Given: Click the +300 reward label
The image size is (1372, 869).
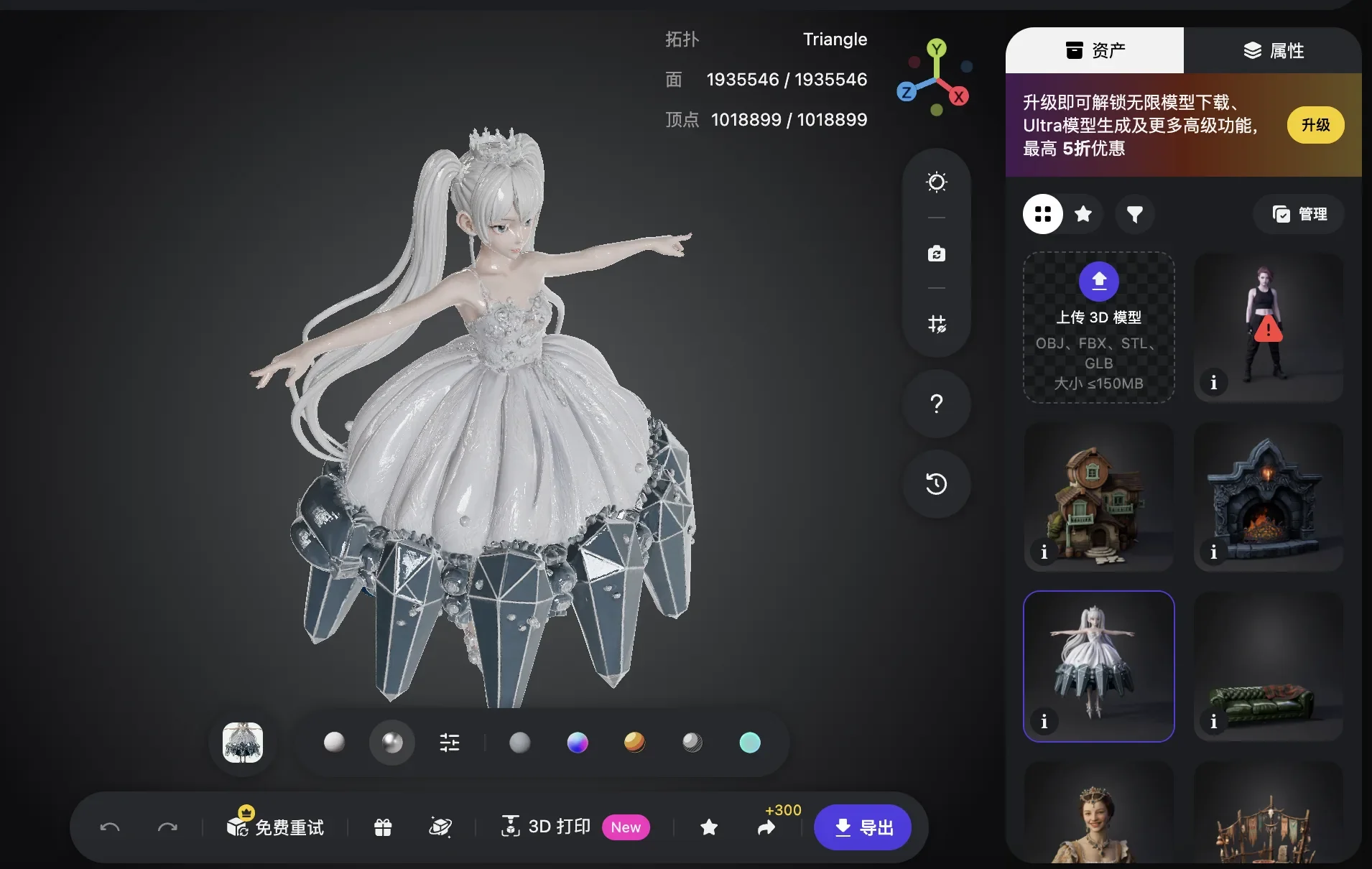Looking at the screenshot, I should pos(783,810).
